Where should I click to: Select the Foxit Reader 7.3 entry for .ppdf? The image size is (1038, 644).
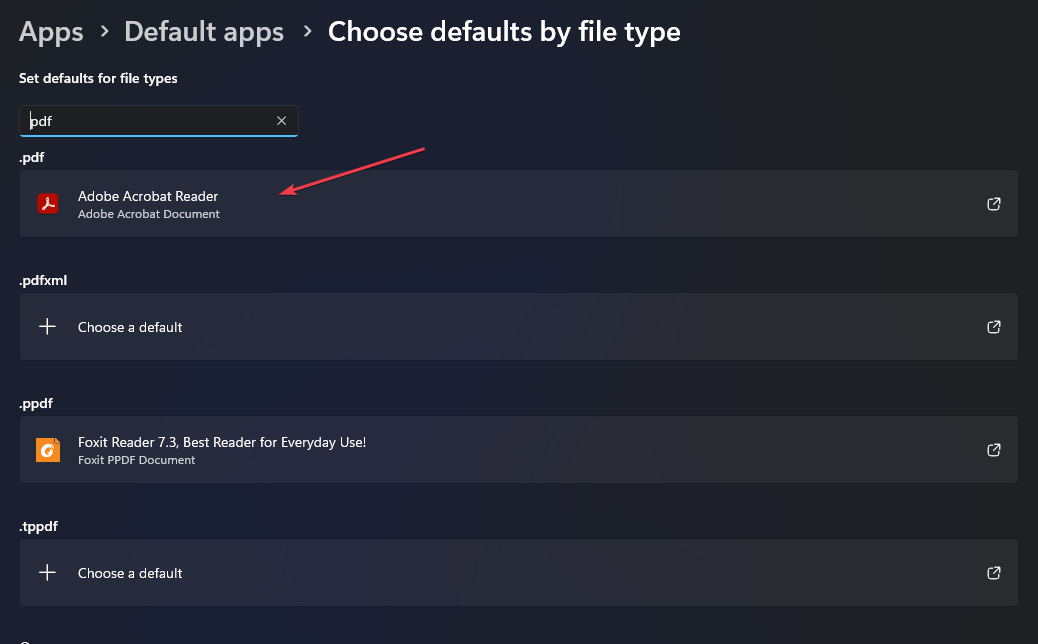click(x=518, y=449)
